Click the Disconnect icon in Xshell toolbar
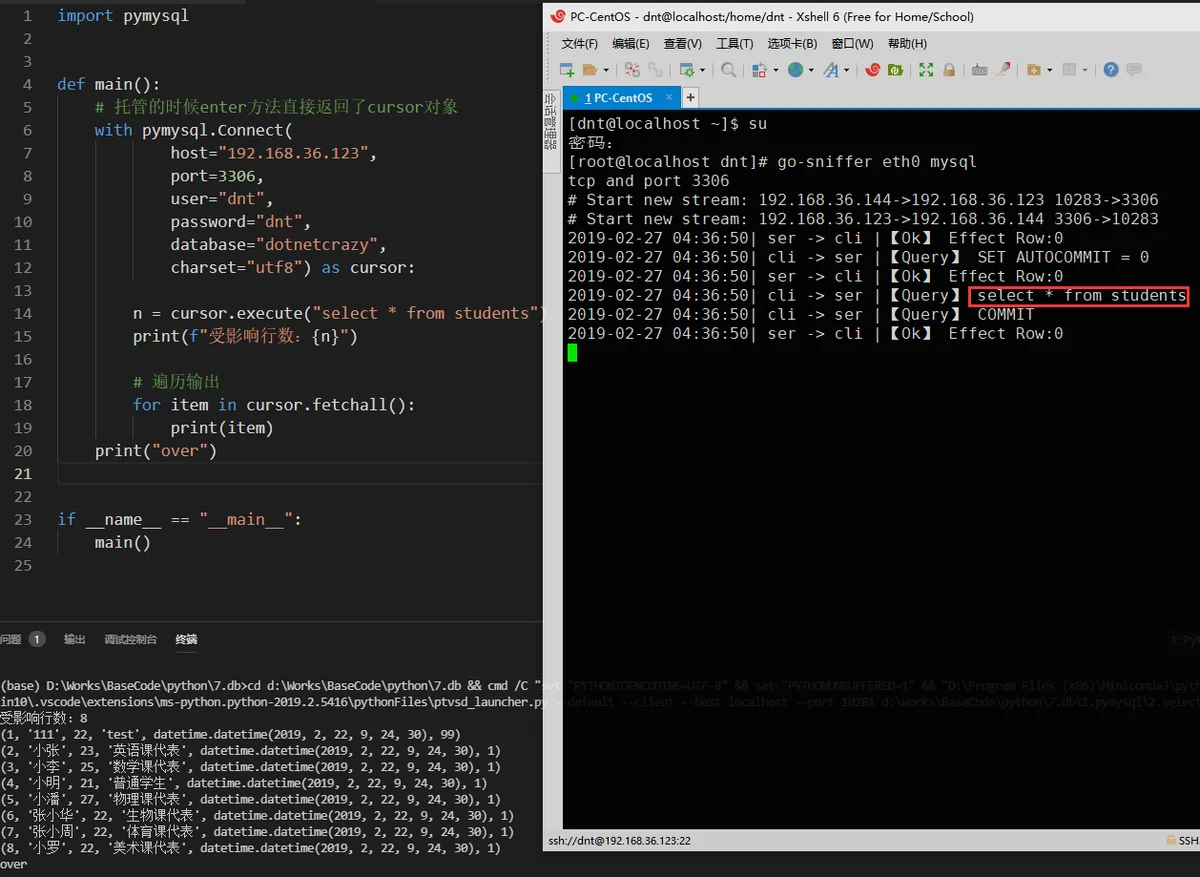Viewport: 1200px width, 877px height. 632,70
